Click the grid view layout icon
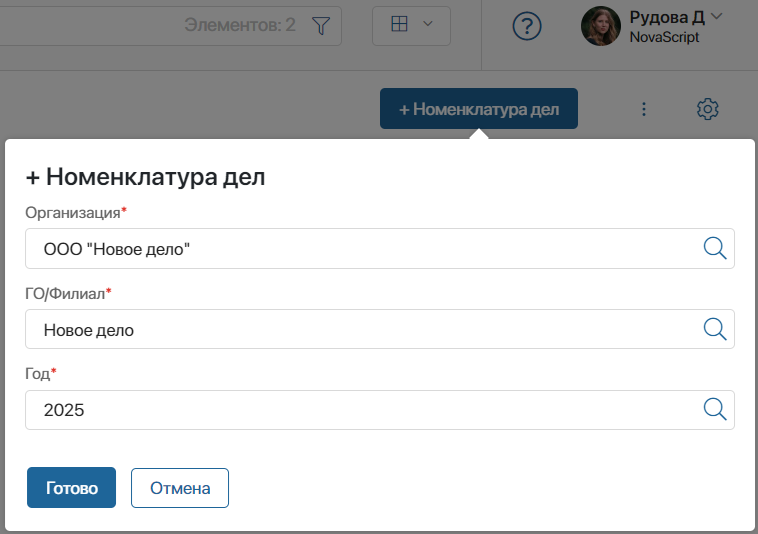758x534 pixels. point(399,25)
